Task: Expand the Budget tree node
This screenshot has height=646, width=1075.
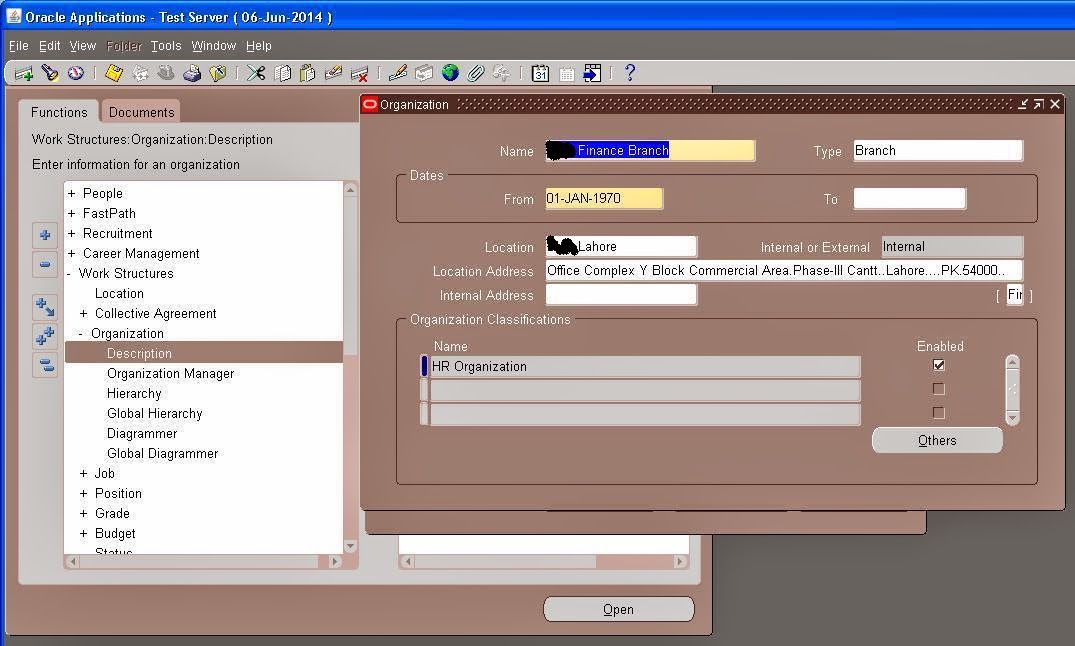Action: (x=83, y=533)
